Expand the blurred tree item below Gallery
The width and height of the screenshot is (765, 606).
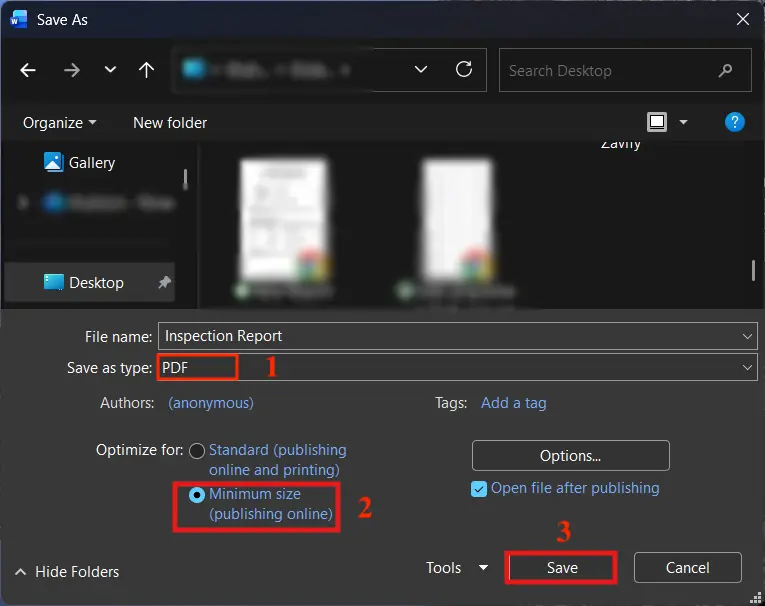click(x=22, y=202)
